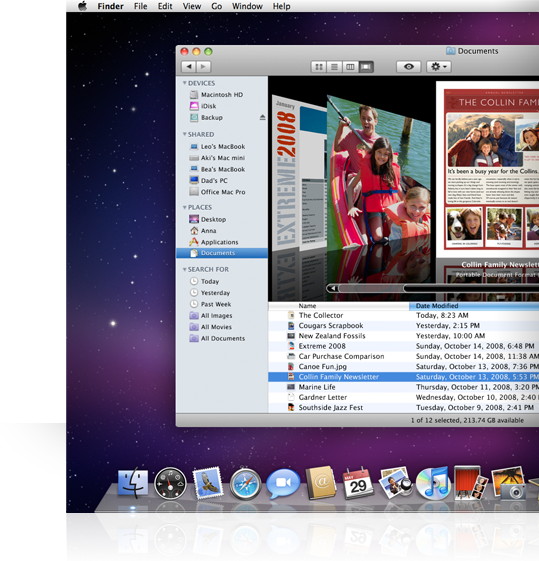Select Aki's Mac mini in Shared

tap(222, 158)
